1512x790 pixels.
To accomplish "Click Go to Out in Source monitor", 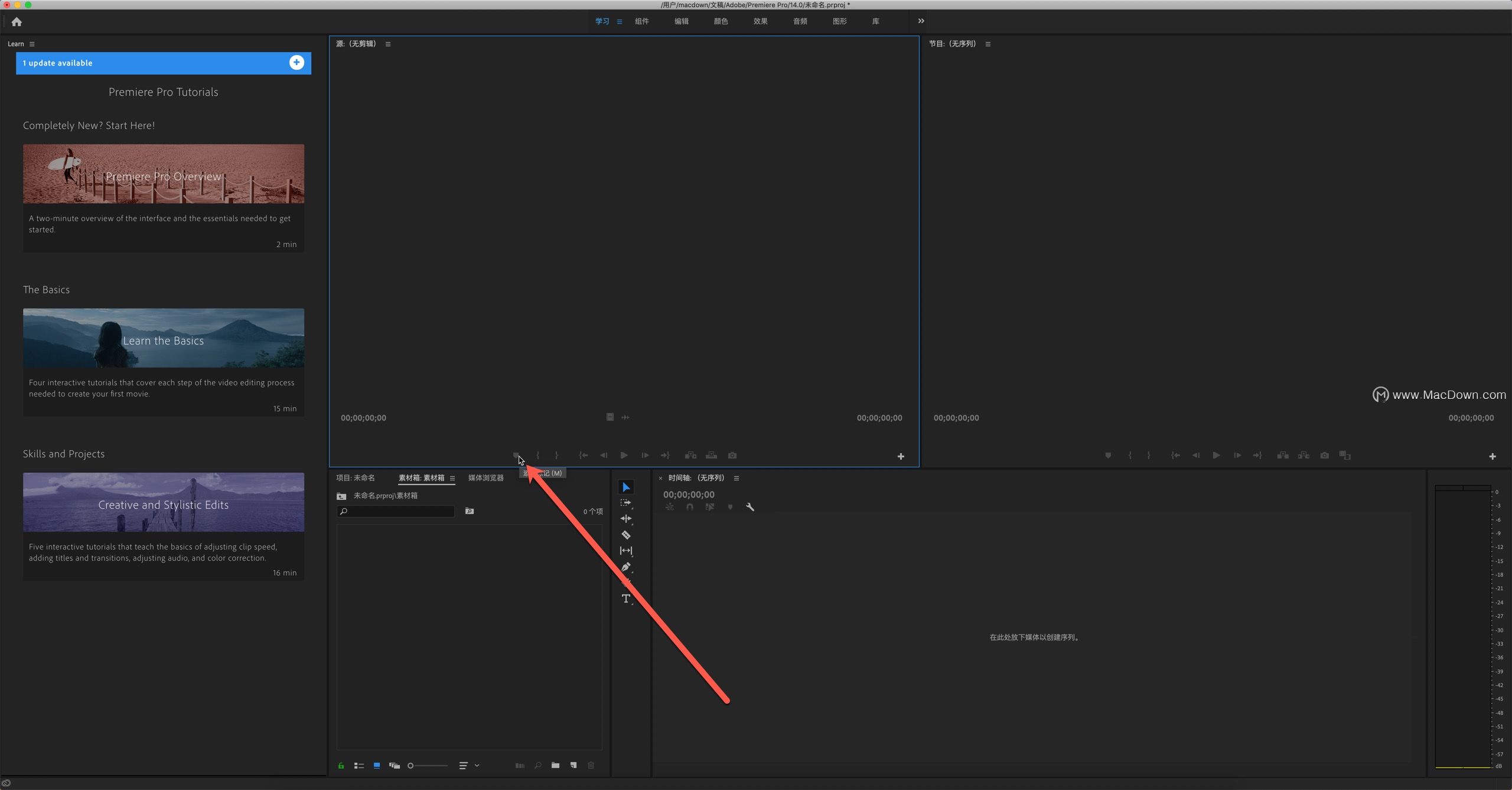I will 665,455.
